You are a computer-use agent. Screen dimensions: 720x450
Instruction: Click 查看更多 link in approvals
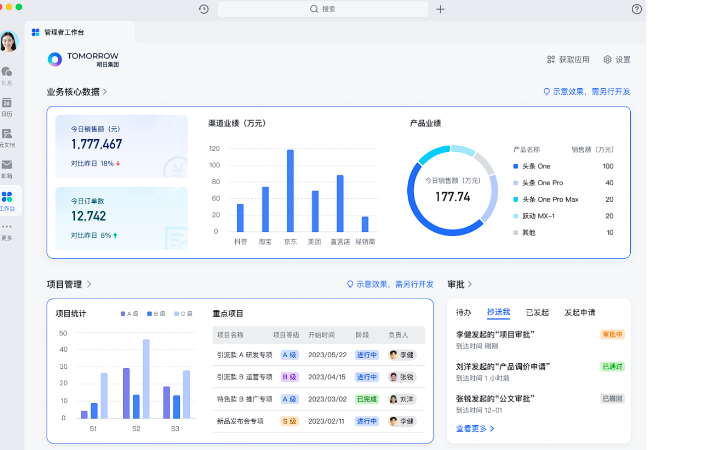(x=475, y=428)
